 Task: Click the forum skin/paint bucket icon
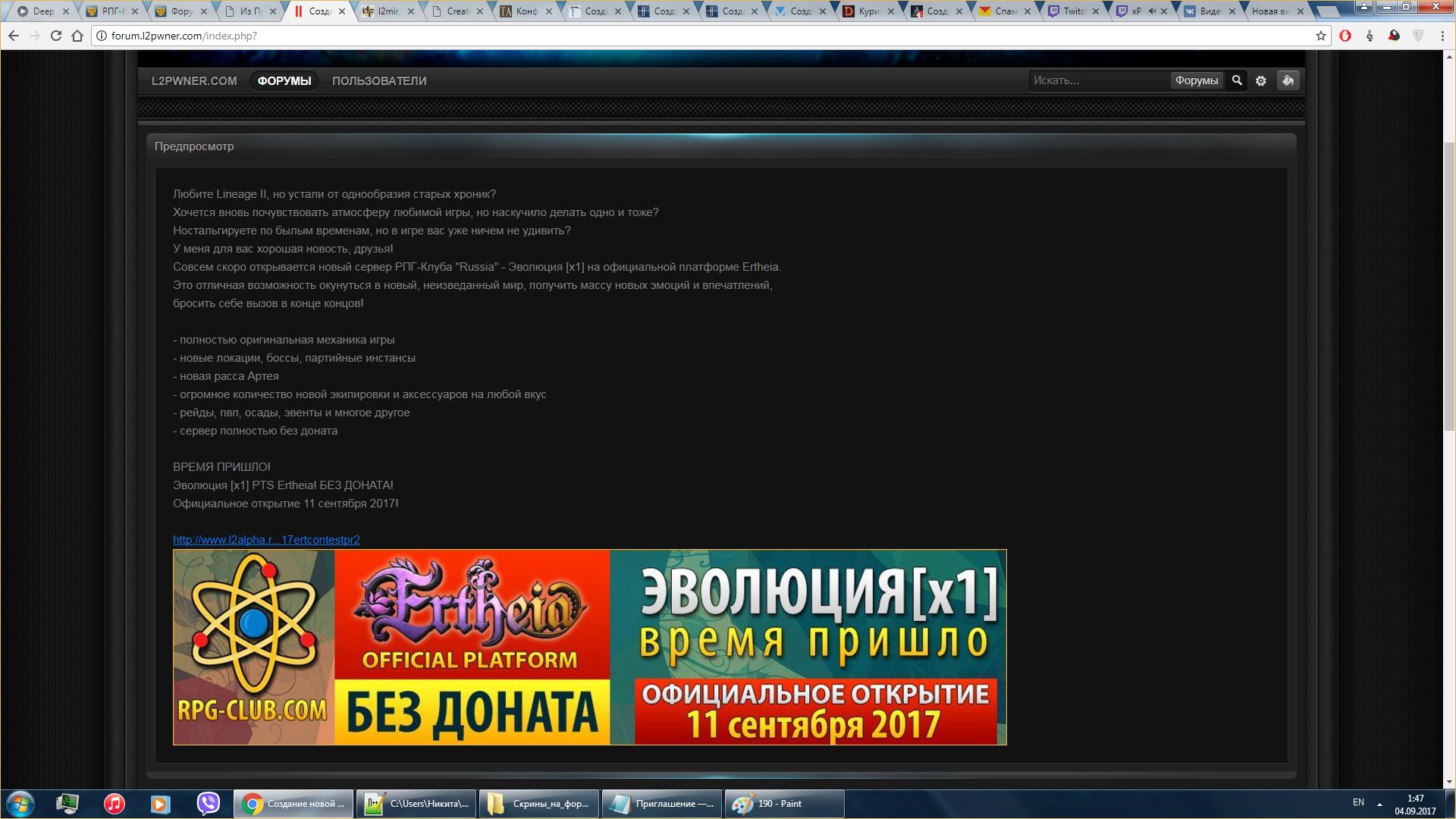[1288, 80]
